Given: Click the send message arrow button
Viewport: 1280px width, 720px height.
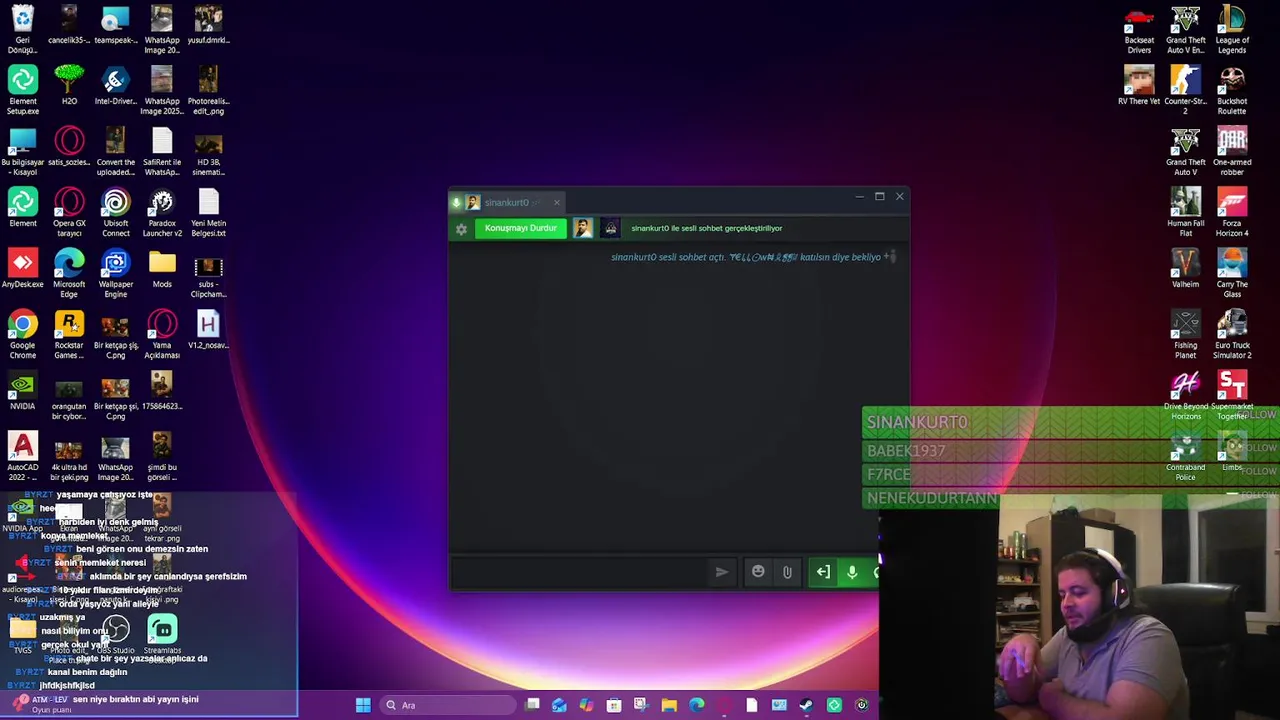Looking at the screenshot, I should [722, 572].
